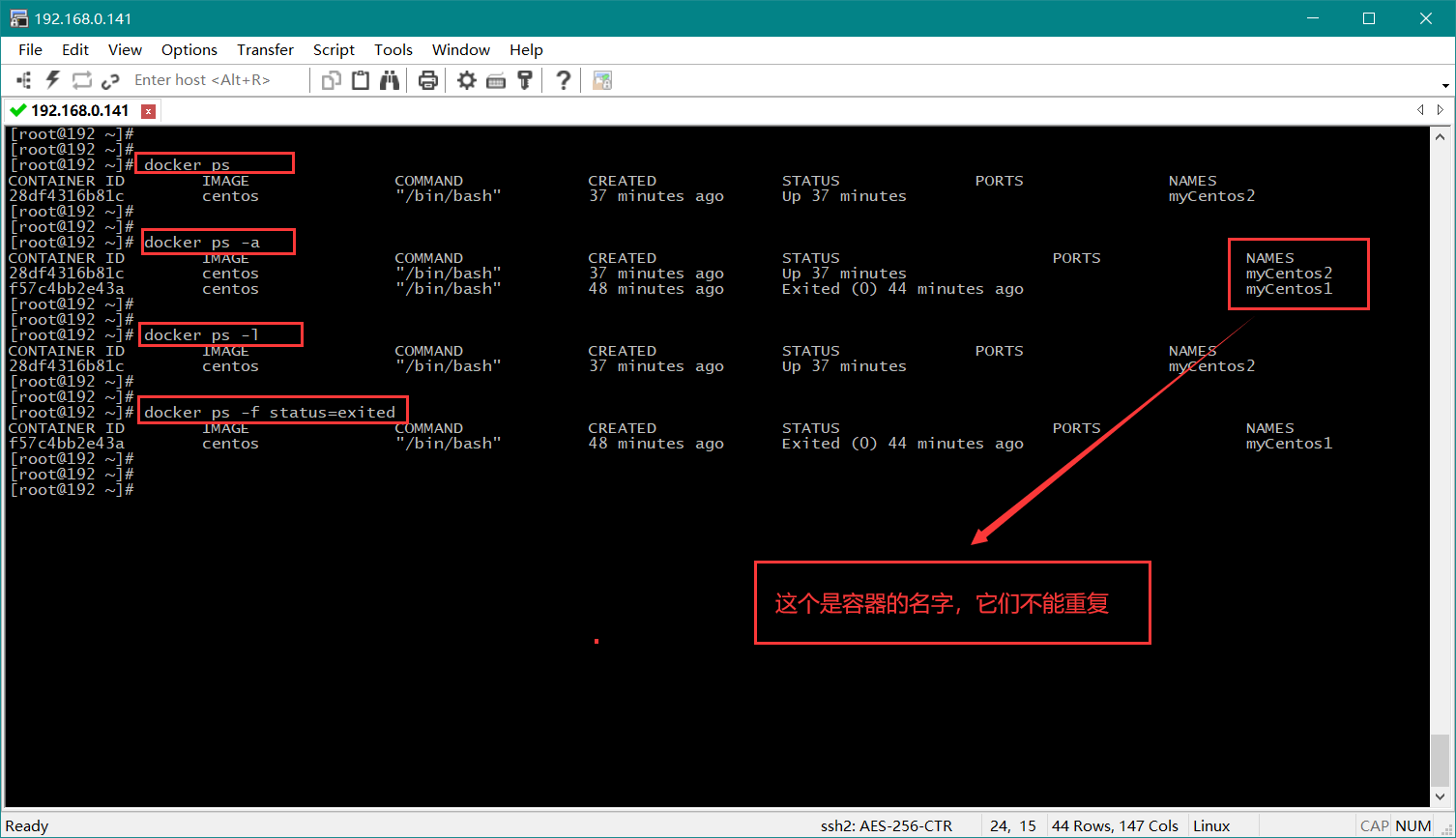
Task: Open the keyboard keymap editor icon
Action: [496, 80]
